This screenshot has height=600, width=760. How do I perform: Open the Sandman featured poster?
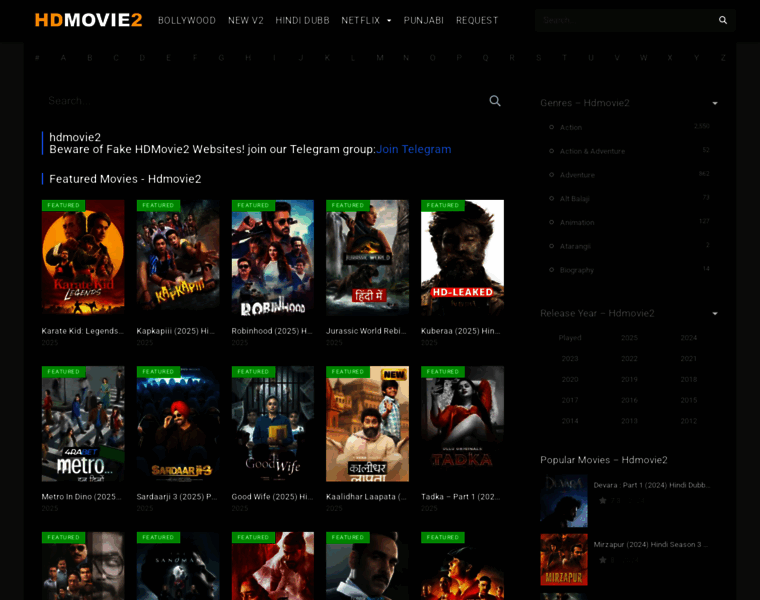tap(178, 566)
